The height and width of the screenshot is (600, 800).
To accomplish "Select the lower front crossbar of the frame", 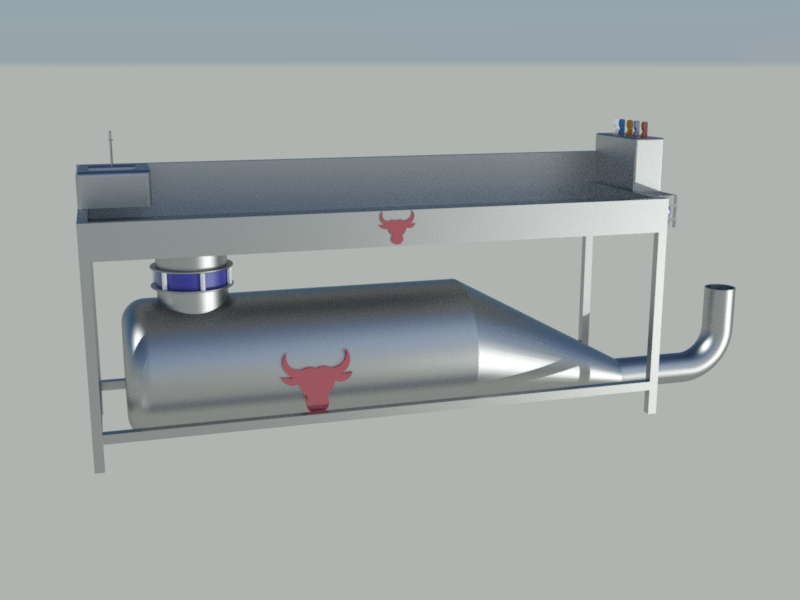I will click(x=375, y=412).
